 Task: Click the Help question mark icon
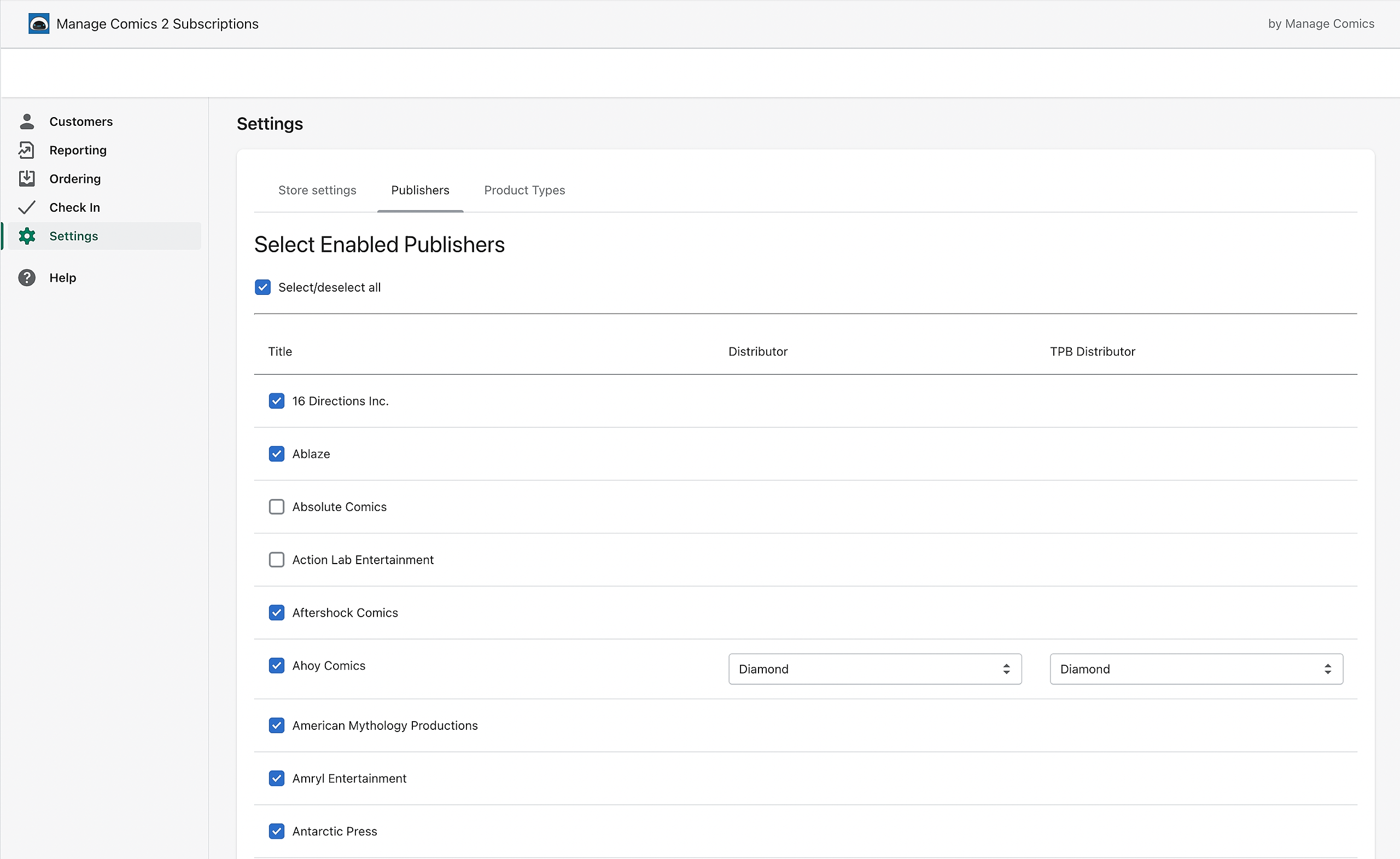(x=27, y=277)
